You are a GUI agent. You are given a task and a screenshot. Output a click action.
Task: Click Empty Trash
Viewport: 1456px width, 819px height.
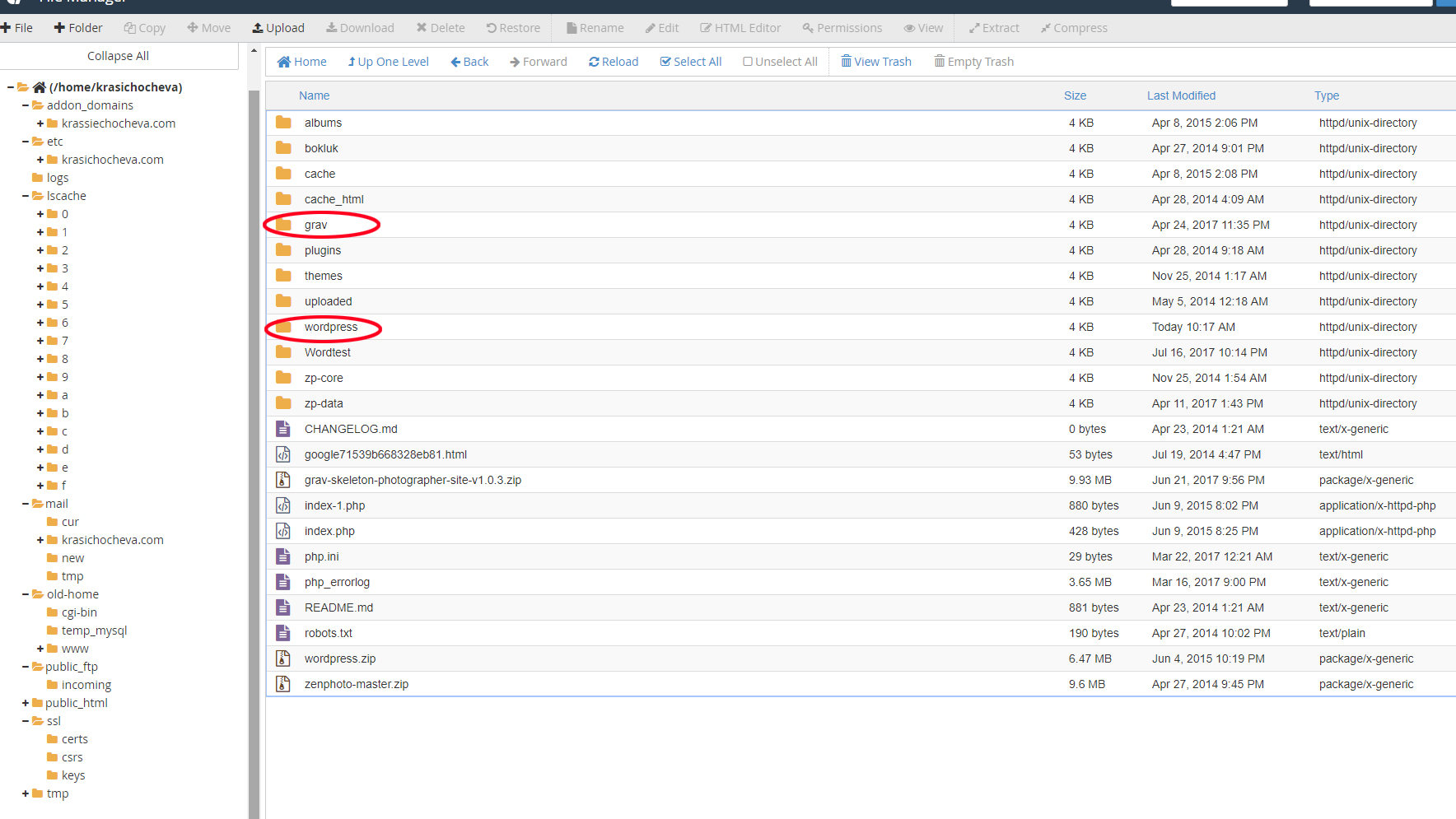coord(974,62)
